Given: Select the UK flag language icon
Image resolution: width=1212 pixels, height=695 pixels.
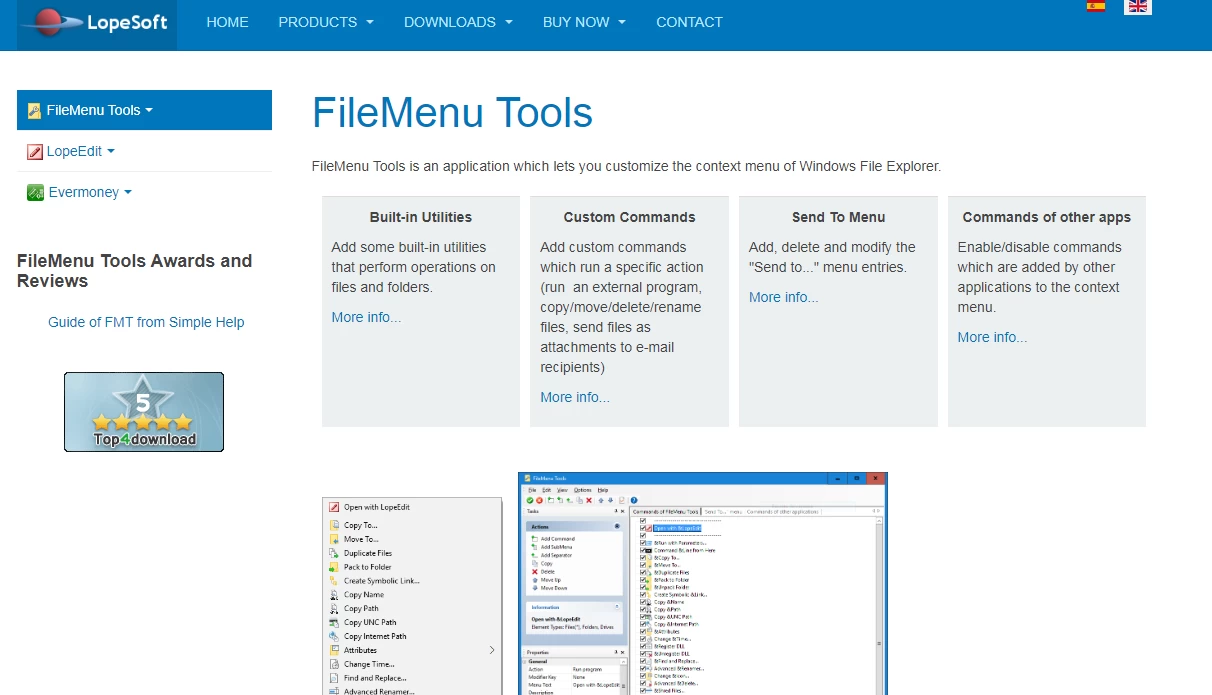Looking at the screenshot, I should coord(1137,6).
